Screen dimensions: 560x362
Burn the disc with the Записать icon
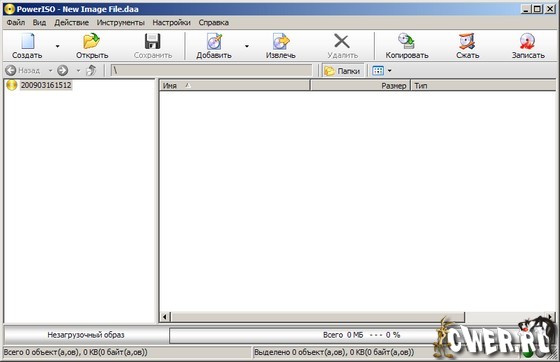click(x=528, y=41)
